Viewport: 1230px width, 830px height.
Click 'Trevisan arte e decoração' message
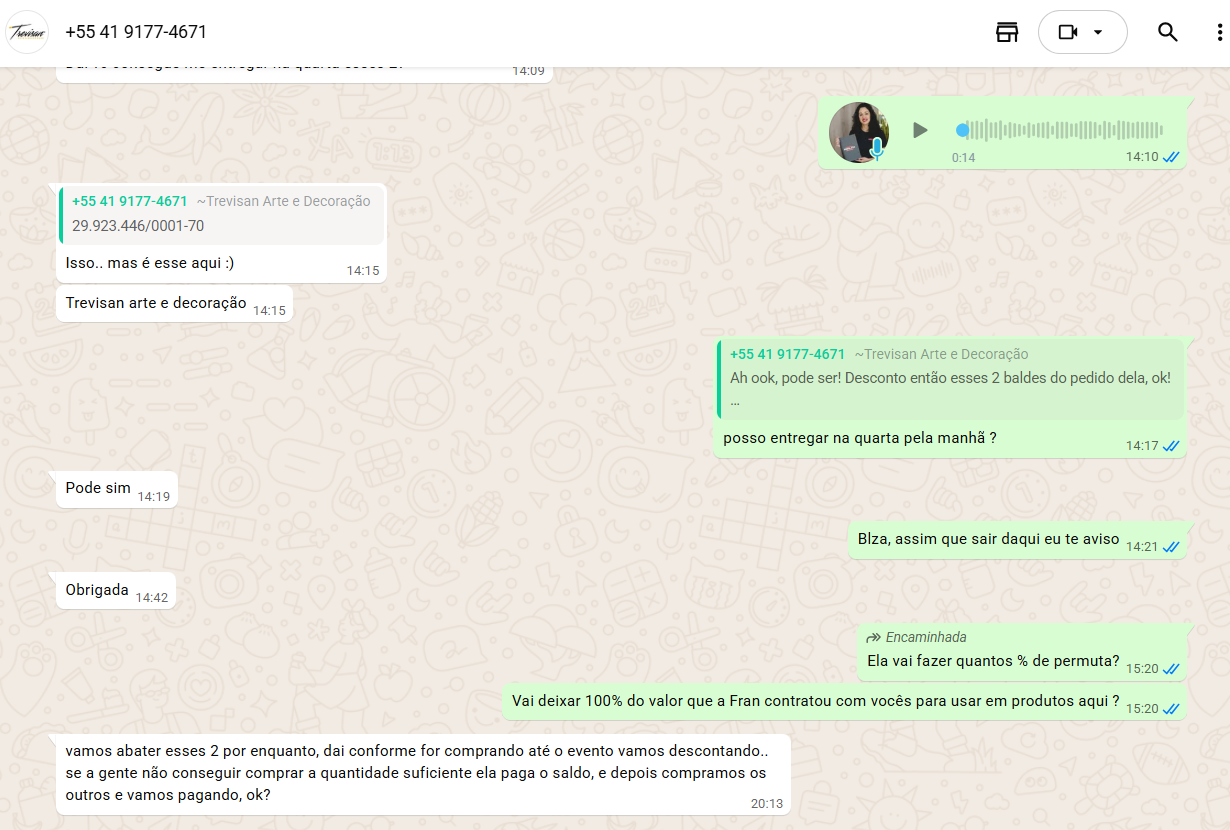click(156, 303)
